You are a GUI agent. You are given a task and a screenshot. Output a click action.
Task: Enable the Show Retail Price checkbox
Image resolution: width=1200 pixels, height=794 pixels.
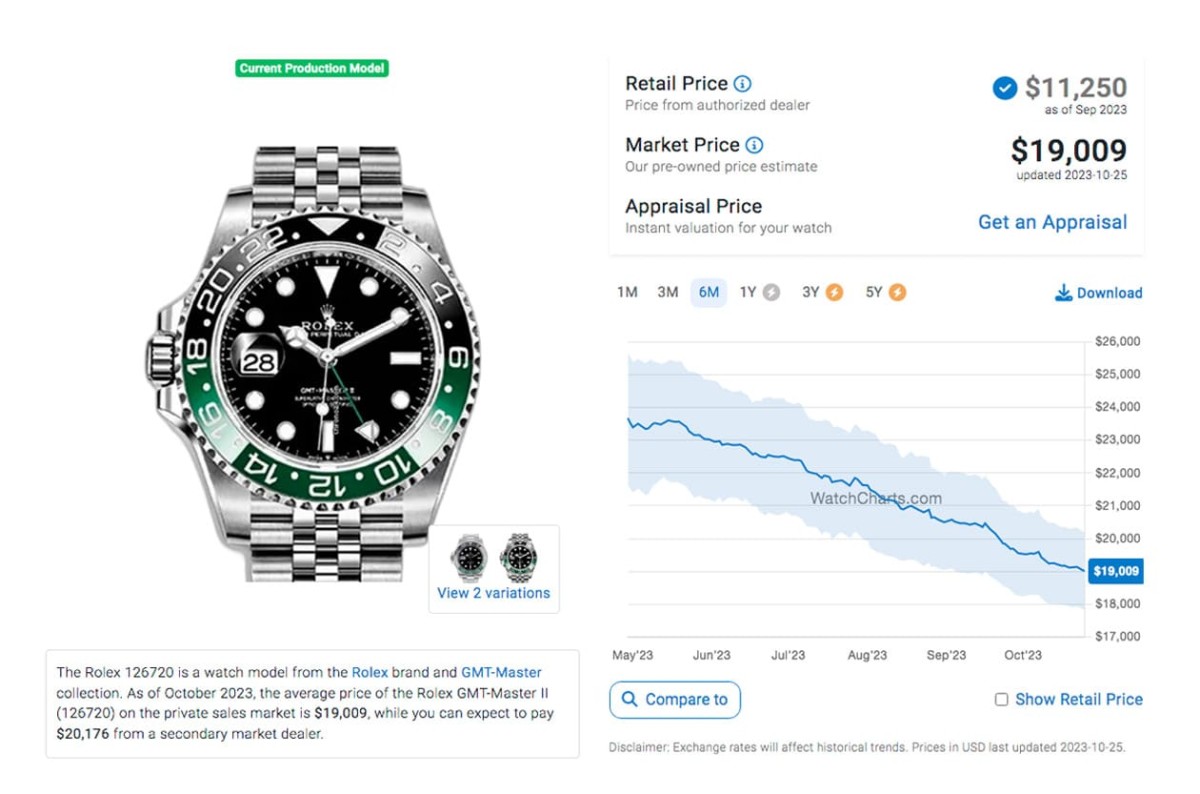pos(1001,700)
